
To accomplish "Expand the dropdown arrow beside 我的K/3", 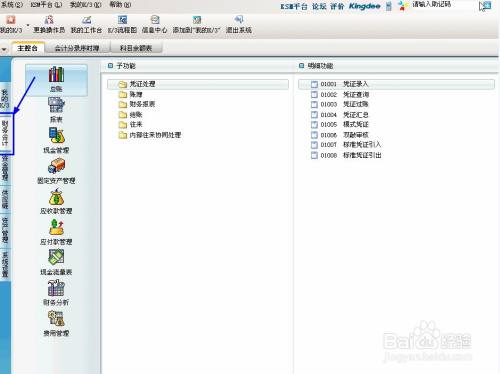I will (28, 25).
